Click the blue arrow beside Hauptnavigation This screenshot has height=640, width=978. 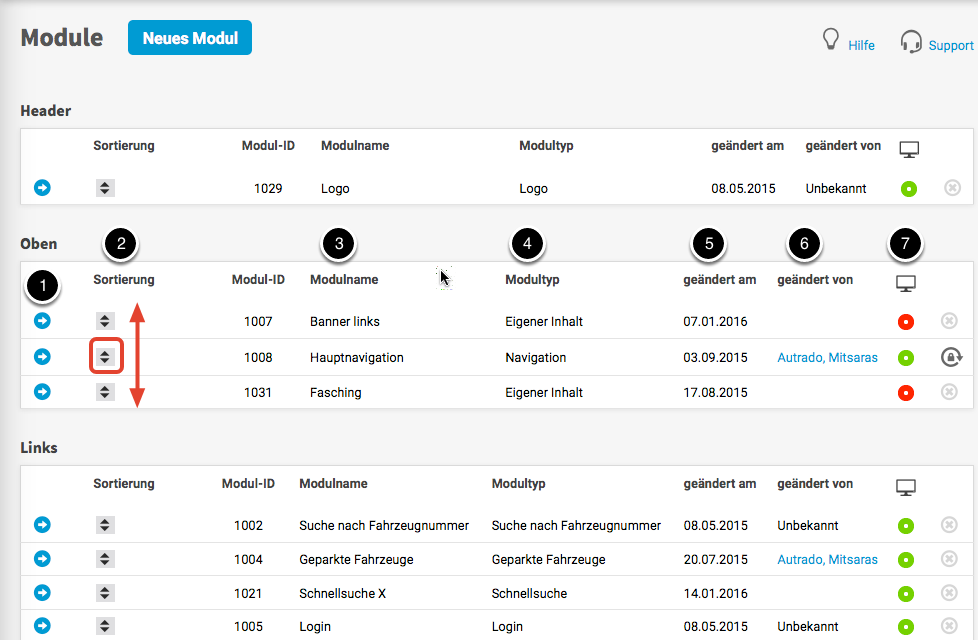(43, 357)
